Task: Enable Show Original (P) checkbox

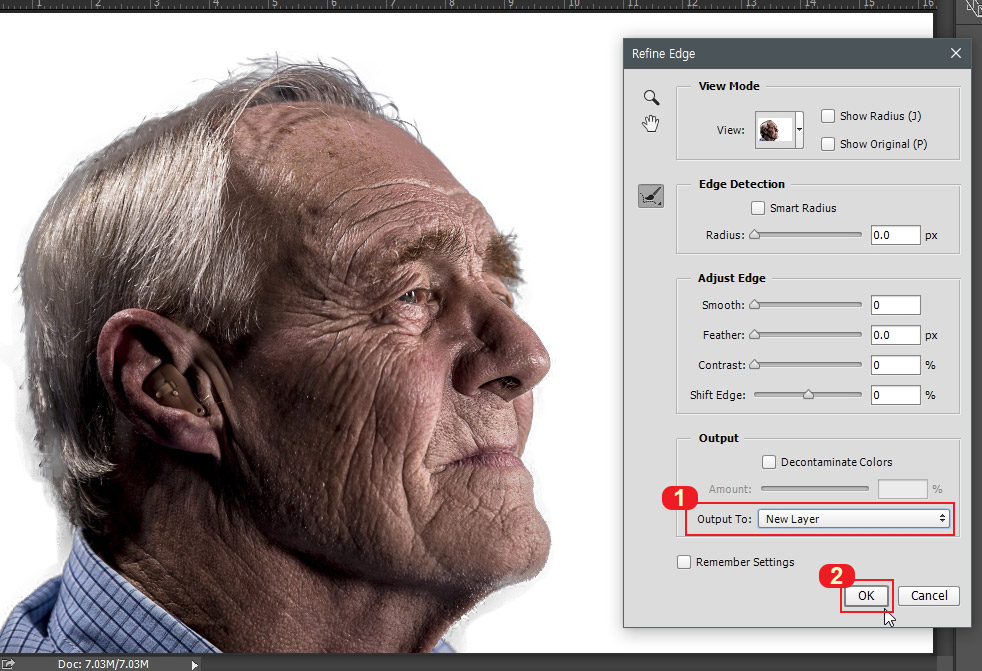Action: pos(828,144)
